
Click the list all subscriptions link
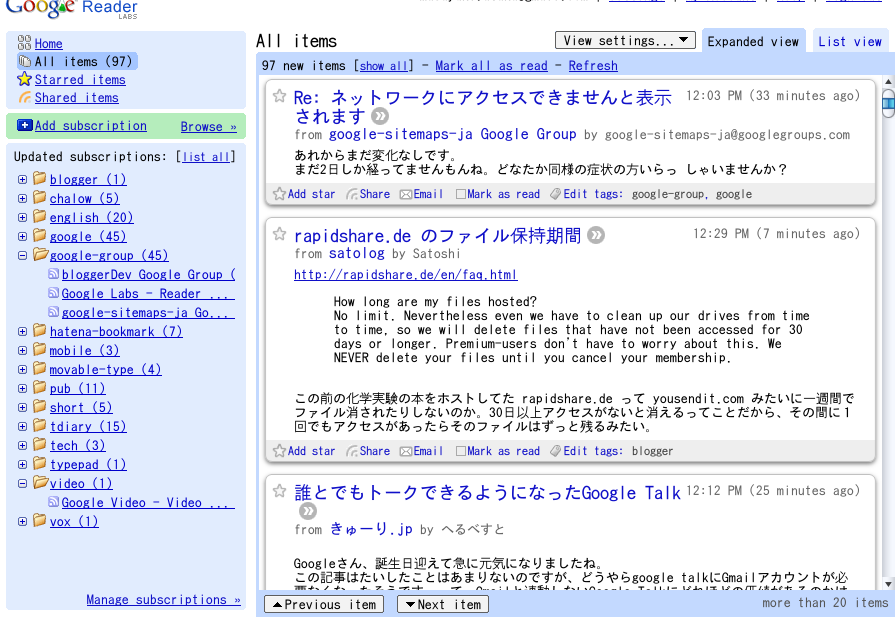coord(206,156)
